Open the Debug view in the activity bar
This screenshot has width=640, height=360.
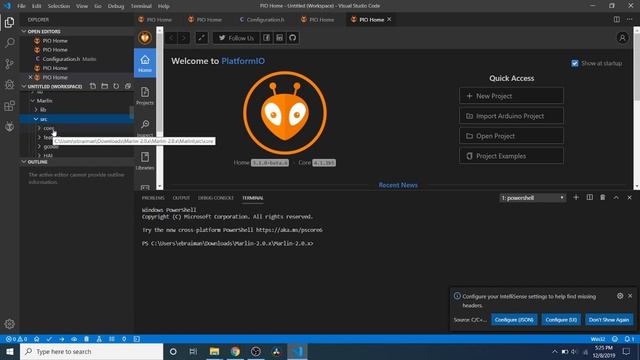click(9, 84)
